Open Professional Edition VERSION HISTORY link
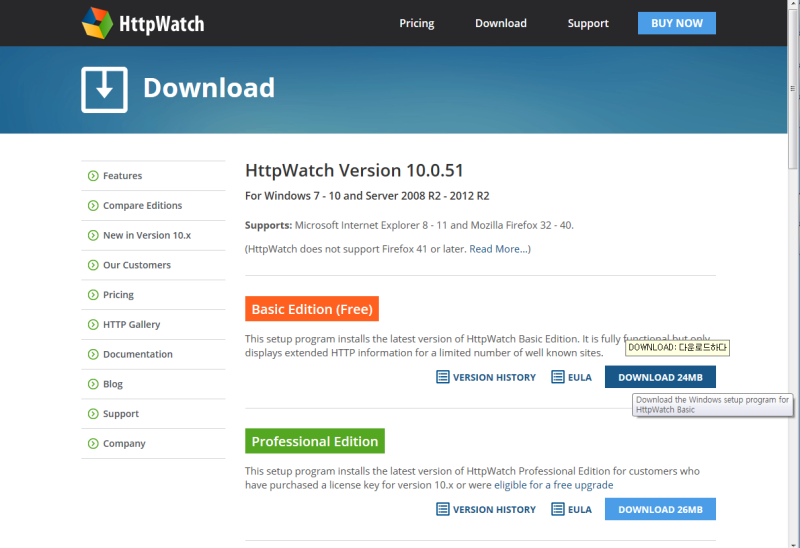This screenshot has width=800, height=548. (494, 510)
